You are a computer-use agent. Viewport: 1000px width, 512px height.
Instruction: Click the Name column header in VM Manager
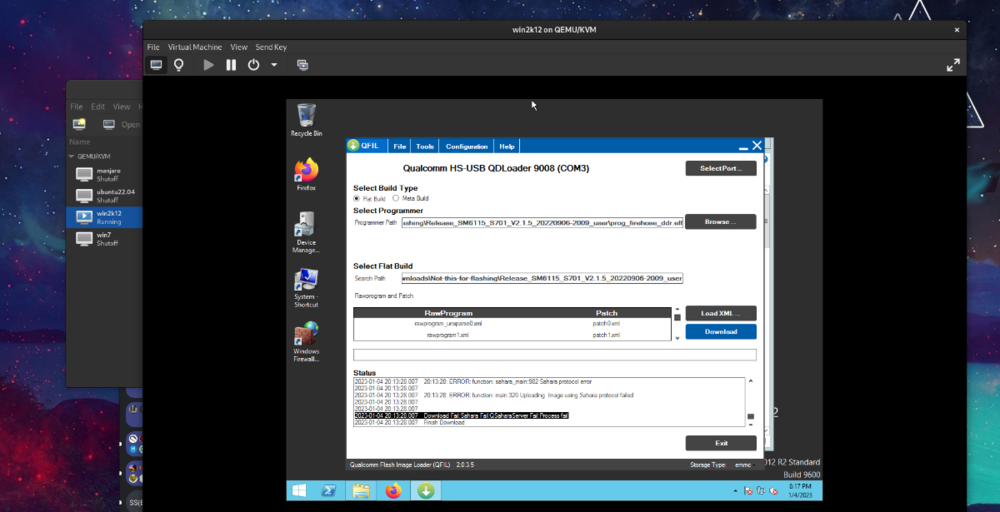tap(80, 142)
